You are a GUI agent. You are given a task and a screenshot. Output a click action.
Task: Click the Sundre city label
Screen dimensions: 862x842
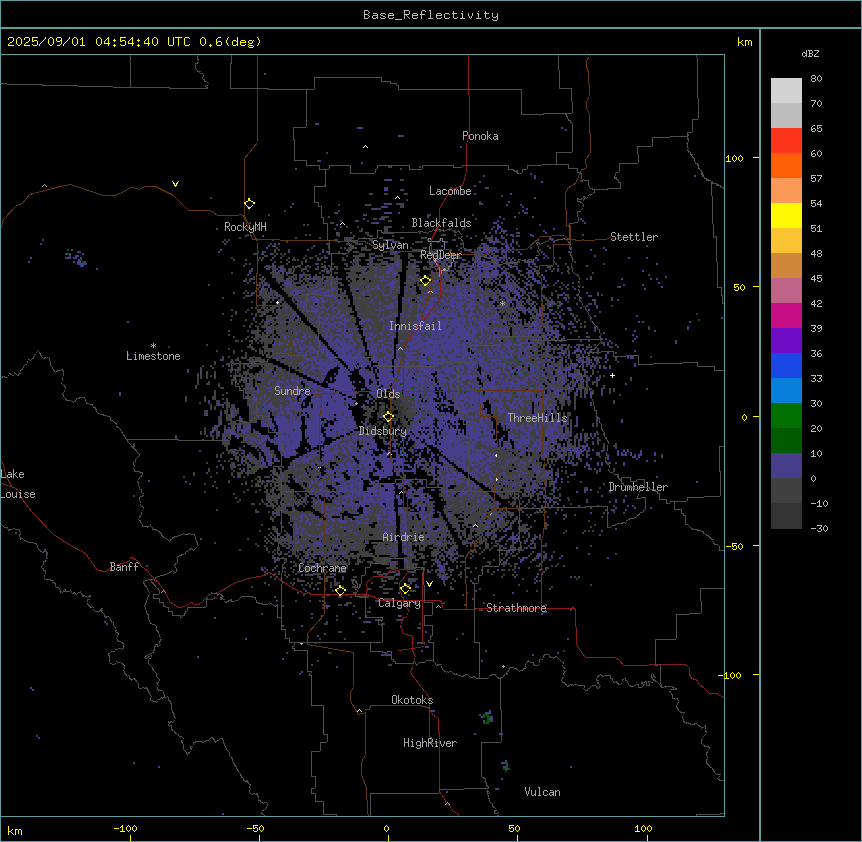tap(292, 391)
